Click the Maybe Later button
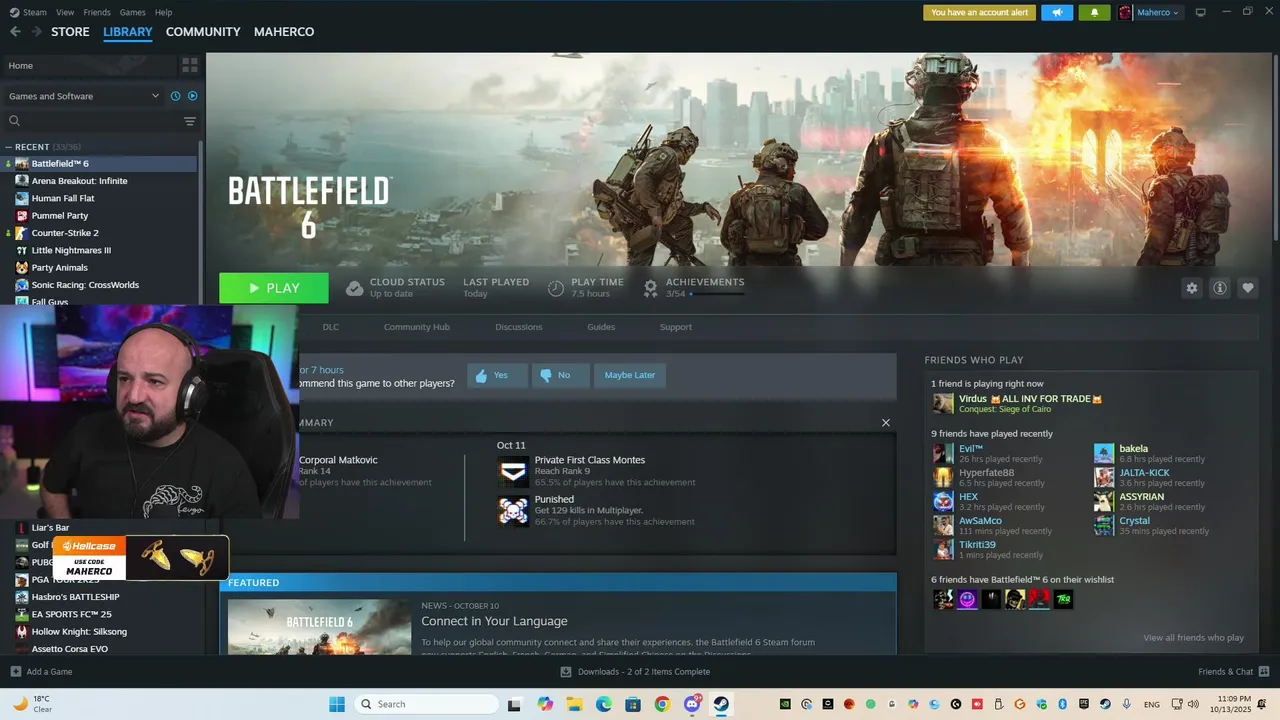This screenshot has height=720, width=1280. click(630, 375)
